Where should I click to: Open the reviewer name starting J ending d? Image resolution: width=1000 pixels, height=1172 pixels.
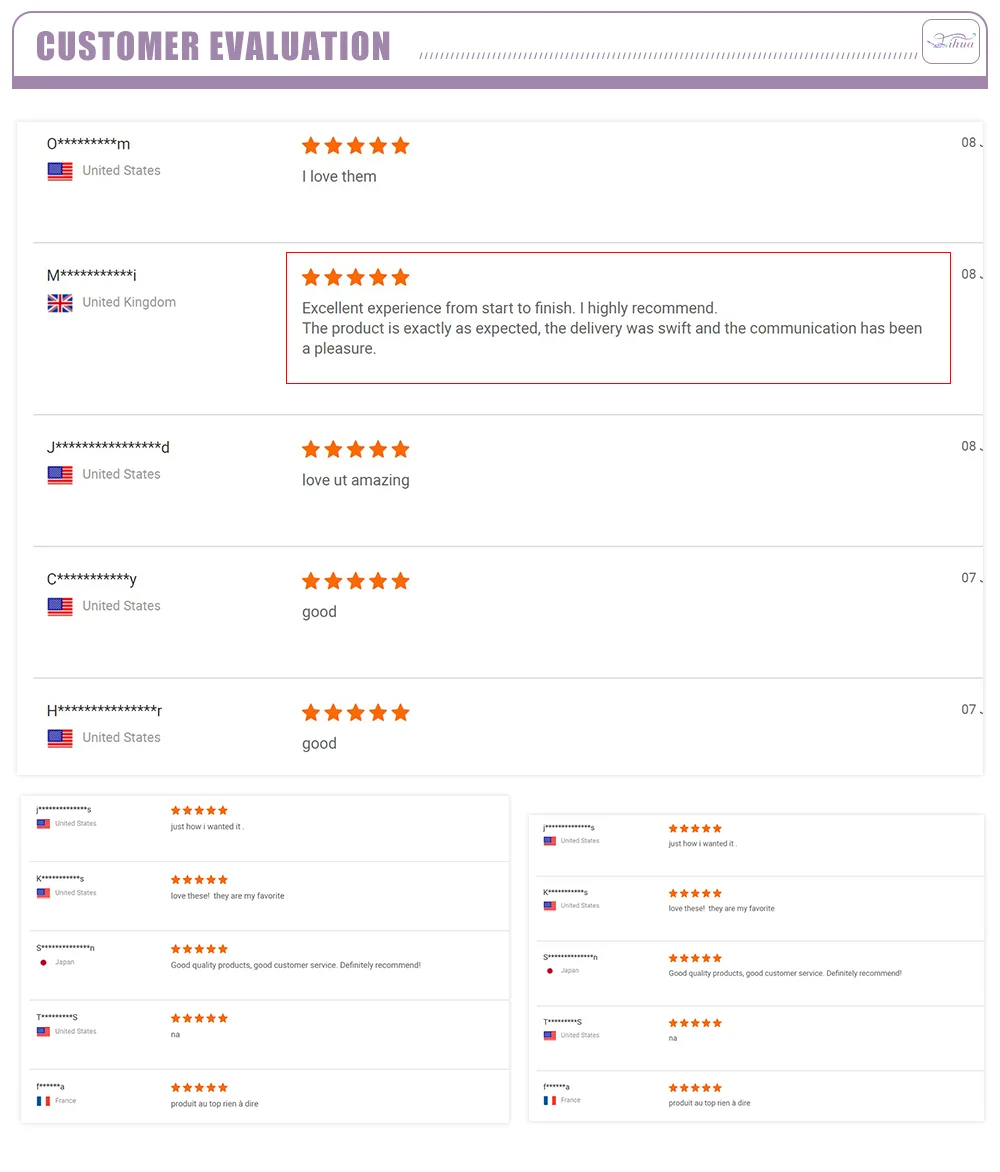(x=108, y=447)
